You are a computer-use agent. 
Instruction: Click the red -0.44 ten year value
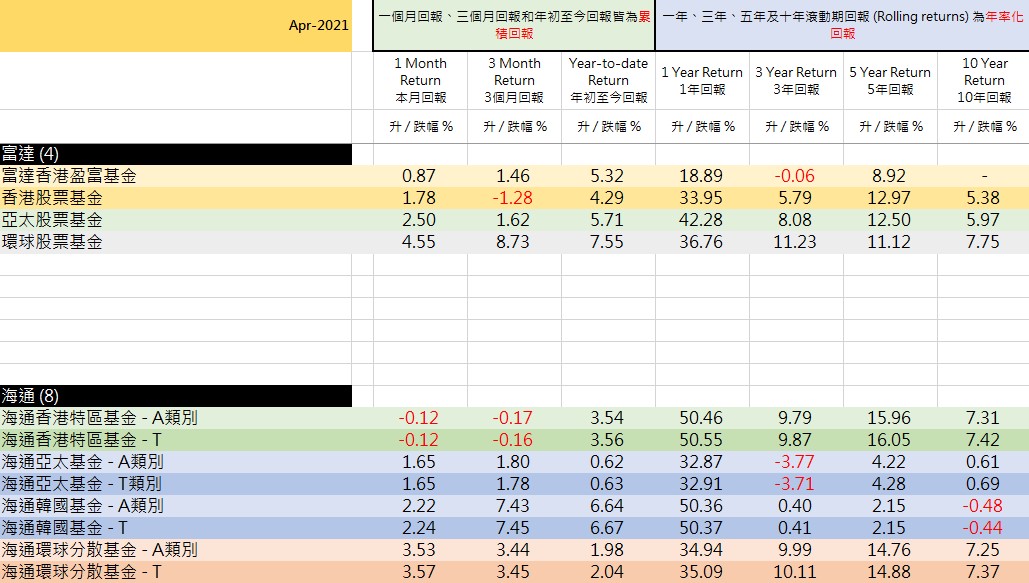982,528
